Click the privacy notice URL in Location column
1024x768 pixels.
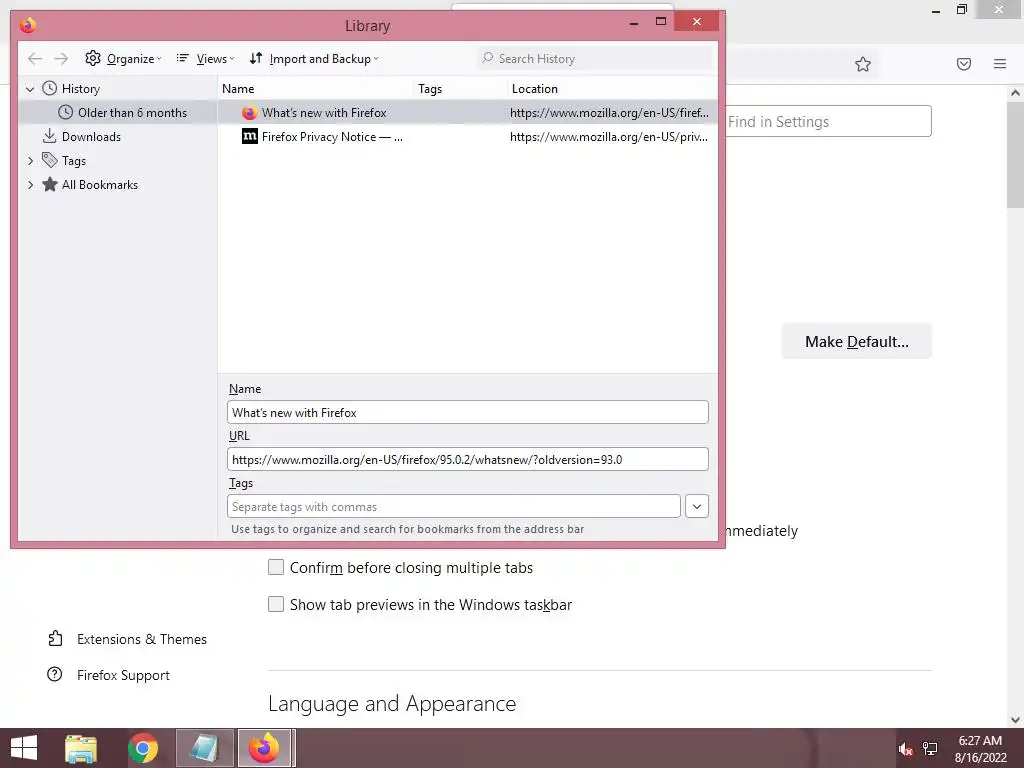(609, 136)
